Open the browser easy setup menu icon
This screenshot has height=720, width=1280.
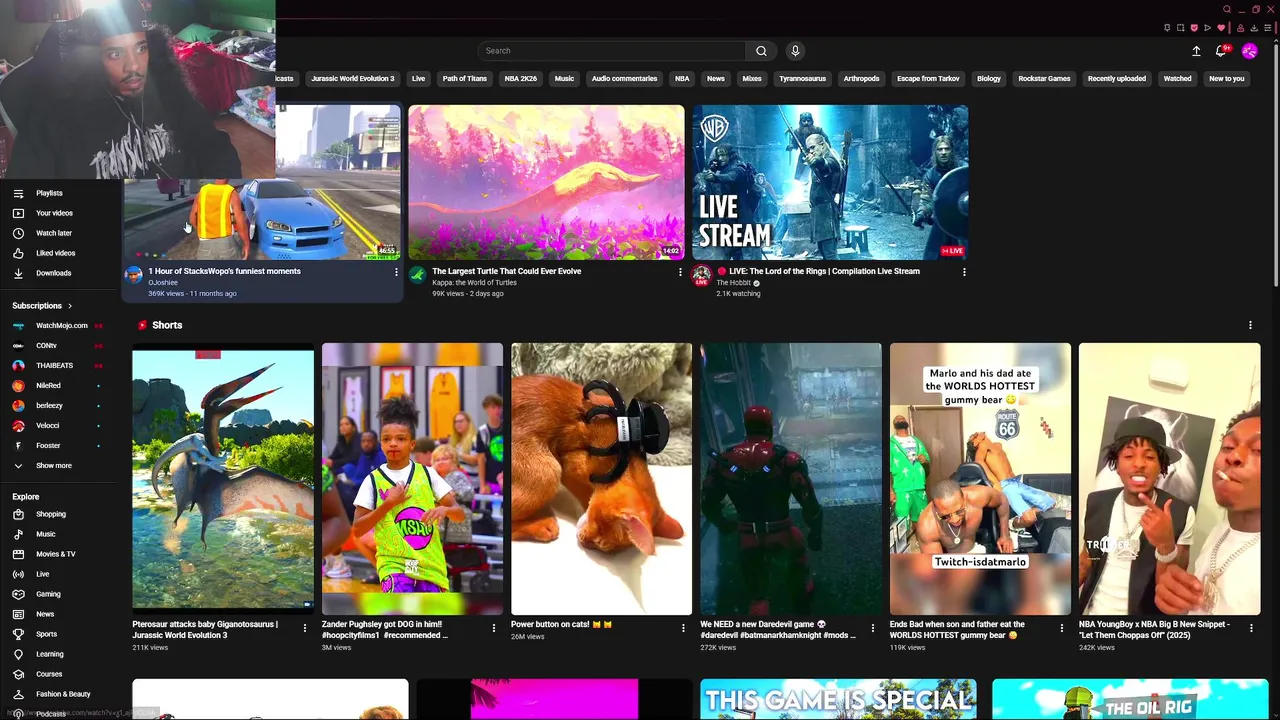[x=1267, y=27]
